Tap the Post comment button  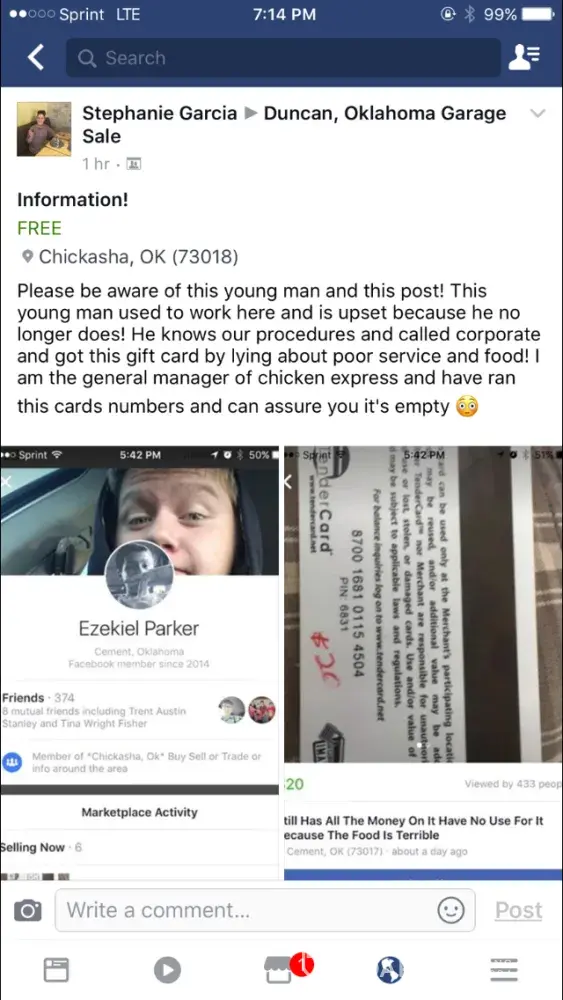point(518,910)
